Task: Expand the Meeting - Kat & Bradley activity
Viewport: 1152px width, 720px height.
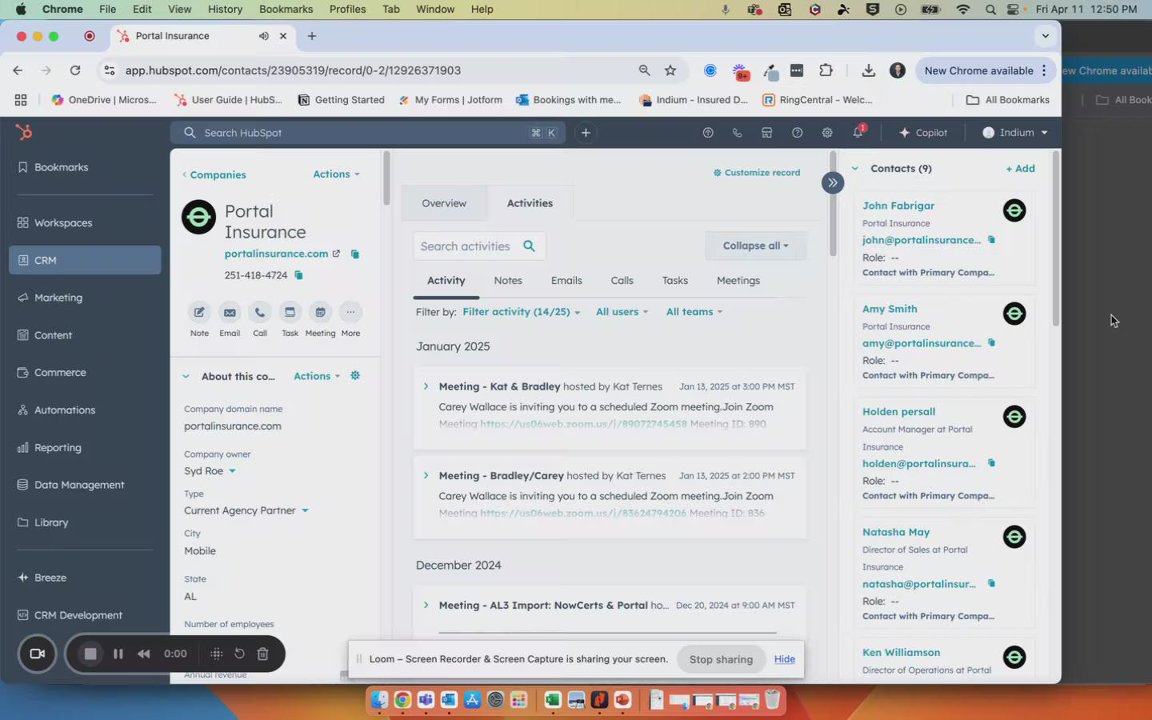Action: point(426,386)
